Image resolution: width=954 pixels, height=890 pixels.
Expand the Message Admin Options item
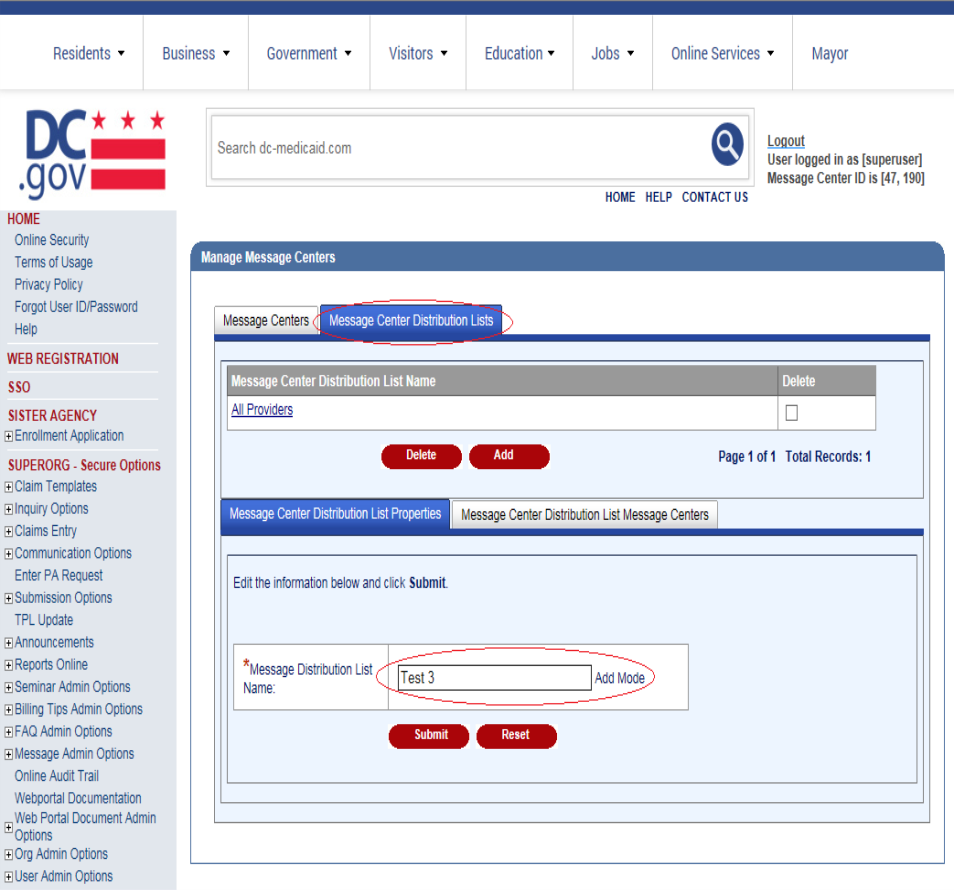click(x=9, y=754)
